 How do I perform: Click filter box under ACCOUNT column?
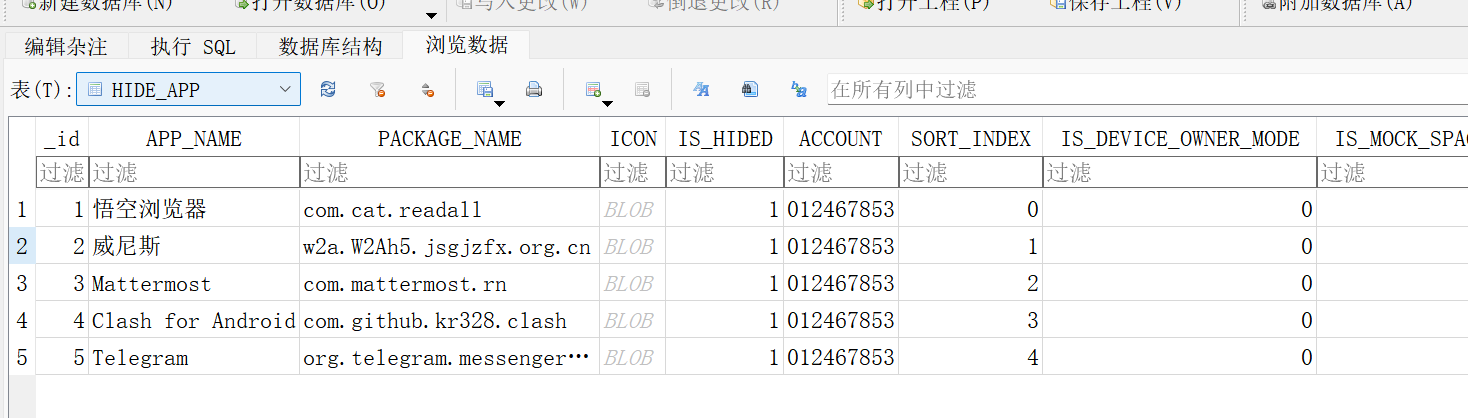[x=840, y=173]
